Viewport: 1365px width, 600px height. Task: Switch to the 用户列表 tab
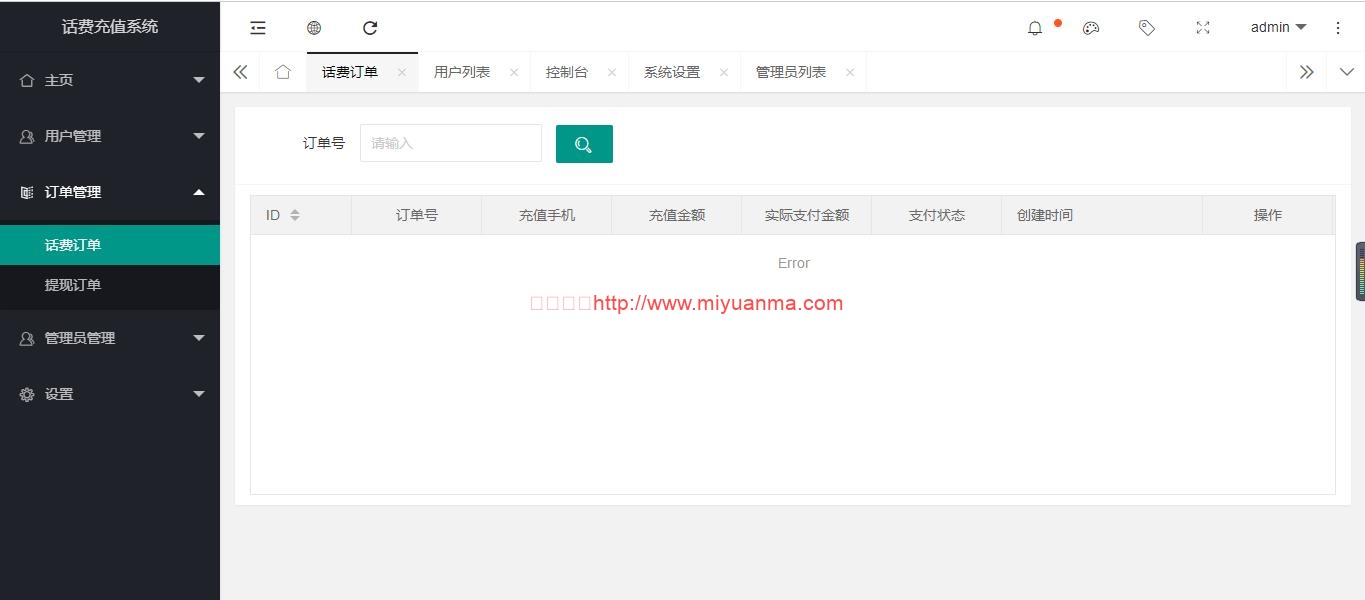point(462,72)
